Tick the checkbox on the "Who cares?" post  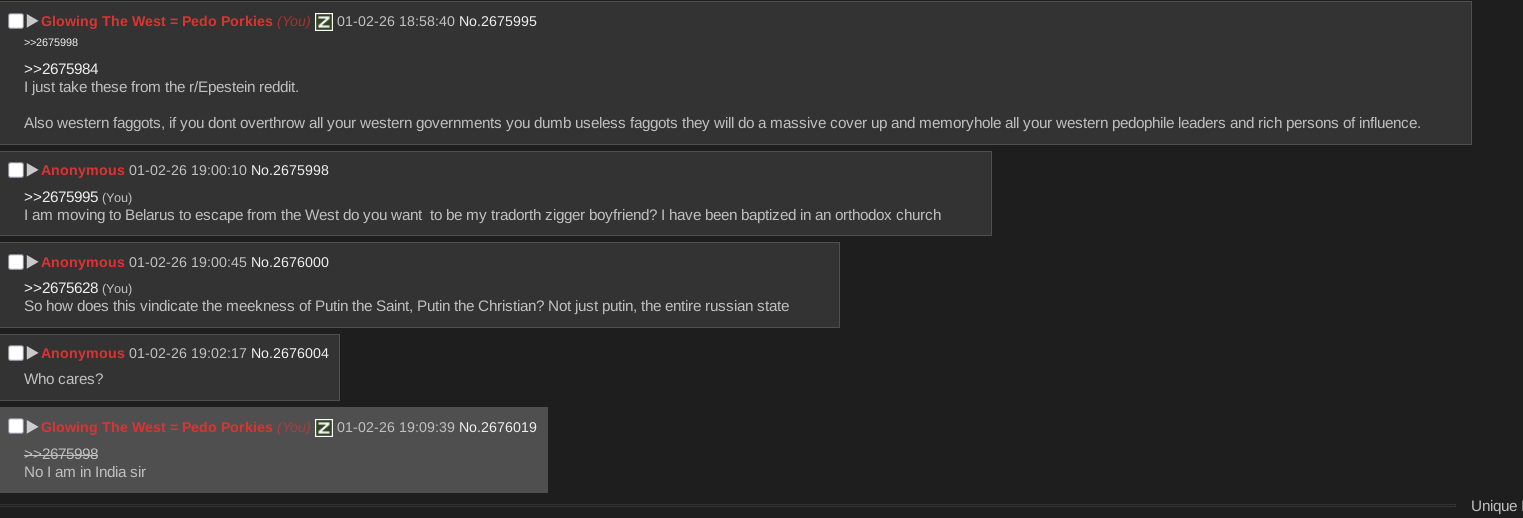click(16, 353)
